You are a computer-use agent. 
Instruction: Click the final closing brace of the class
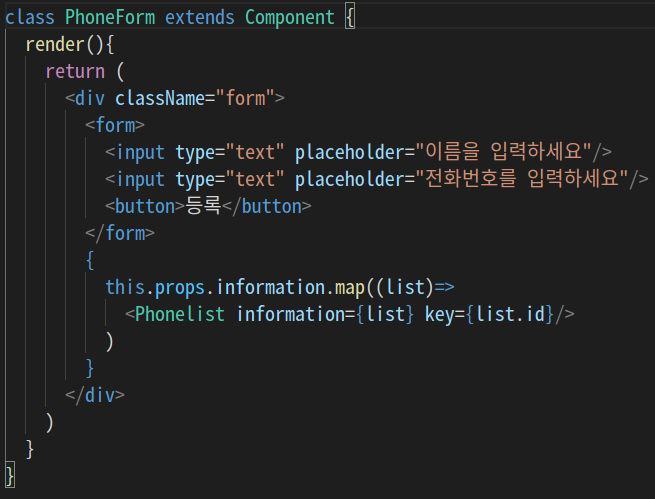tap(10, 476)
